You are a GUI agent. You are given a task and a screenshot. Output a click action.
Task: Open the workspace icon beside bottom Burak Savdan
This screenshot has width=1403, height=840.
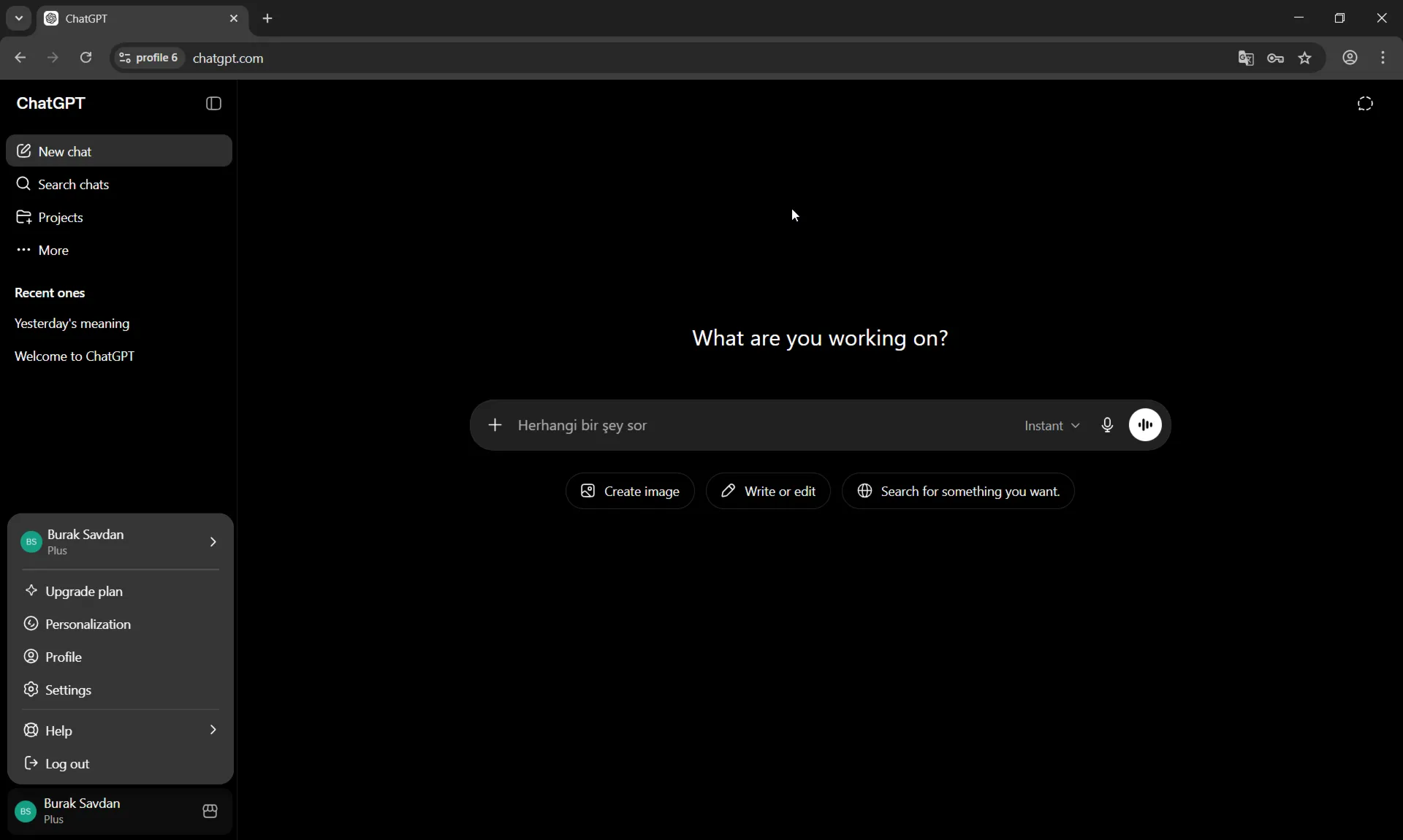pos(210,812)
